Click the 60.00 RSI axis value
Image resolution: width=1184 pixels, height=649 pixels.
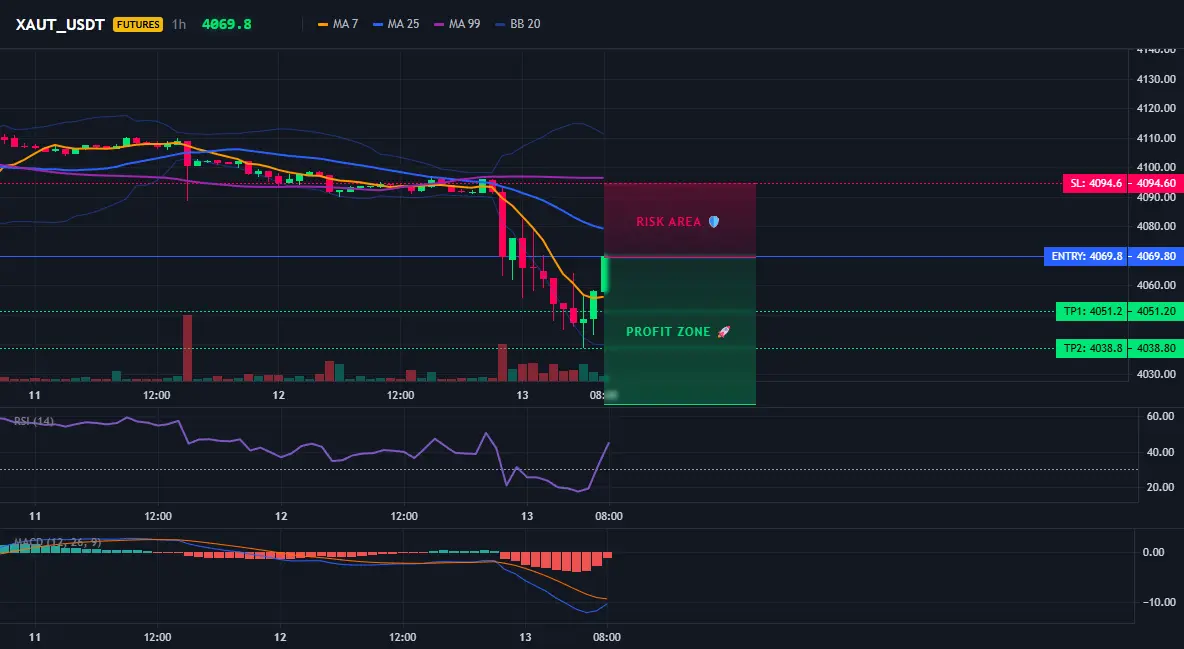click(x=1160, y=416)
